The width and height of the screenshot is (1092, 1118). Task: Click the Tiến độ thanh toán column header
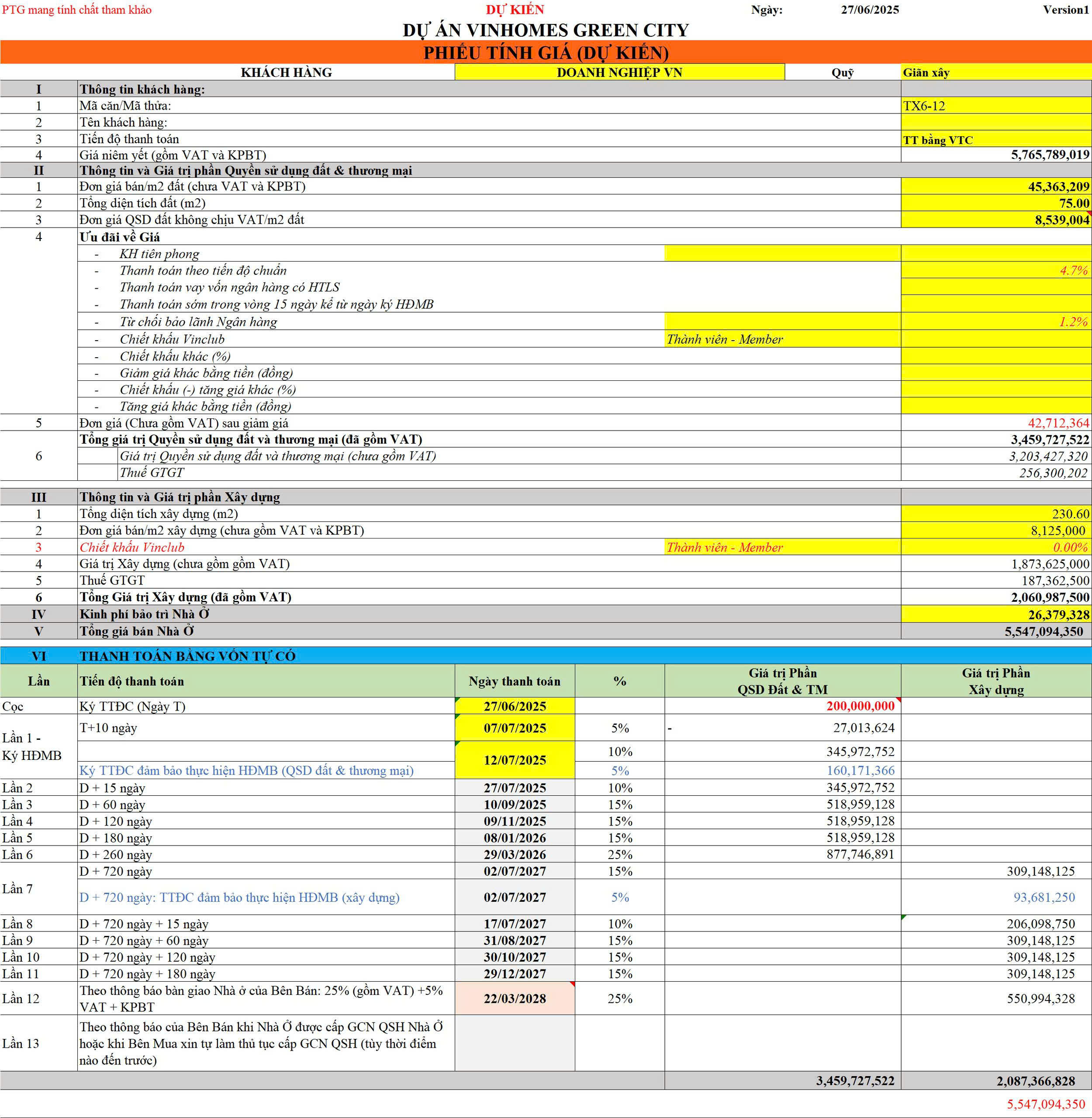tap(267, 681)
